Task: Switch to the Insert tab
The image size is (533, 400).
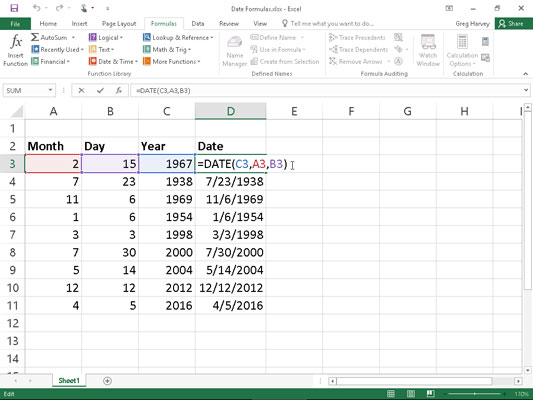Action: click(79, 23)
